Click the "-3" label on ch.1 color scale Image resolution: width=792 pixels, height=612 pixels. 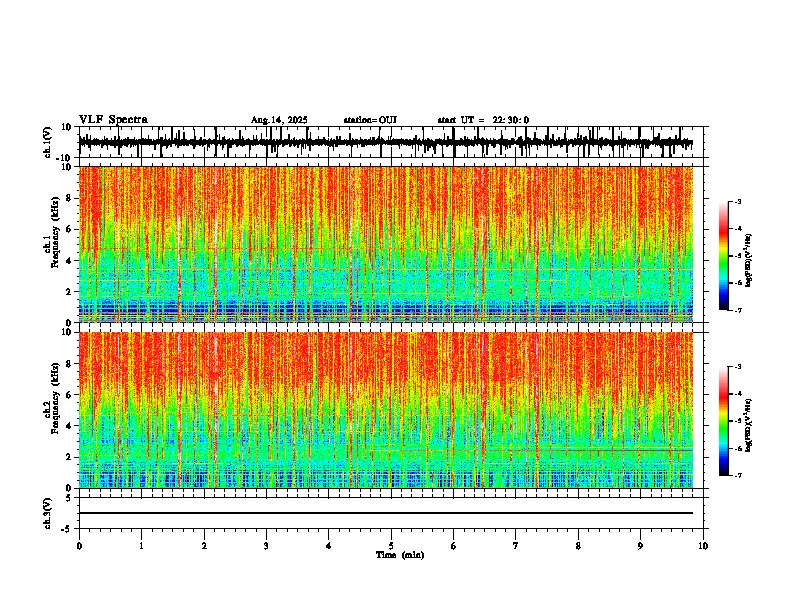(738, 201)
